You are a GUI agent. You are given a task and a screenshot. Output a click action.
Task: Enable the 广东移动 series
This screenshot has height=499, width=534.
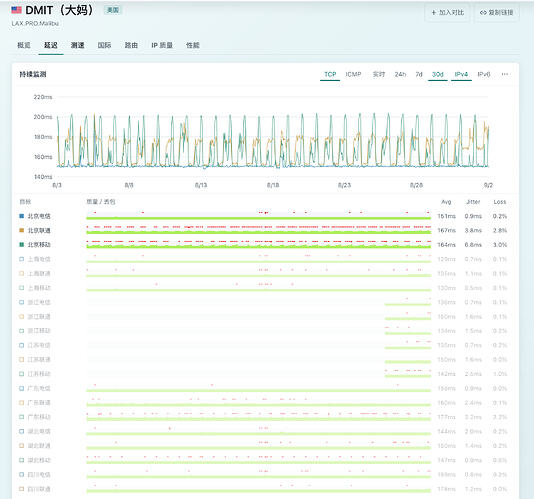coord(21,417)
